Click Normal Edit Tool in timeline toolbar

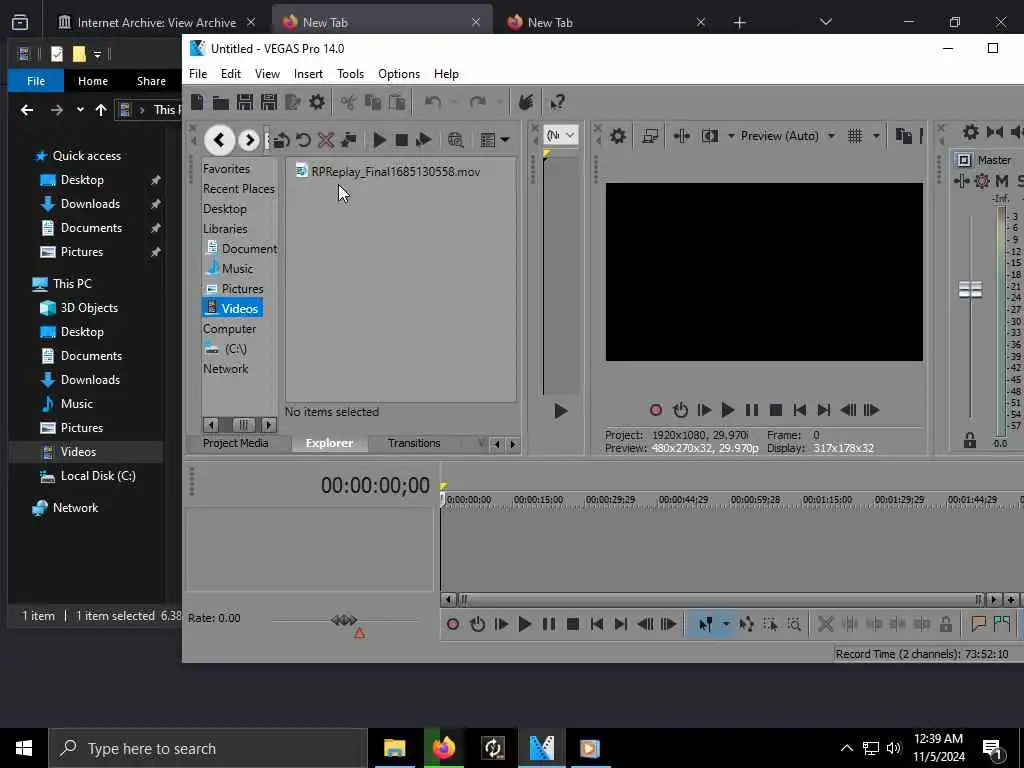pos(705,624)
